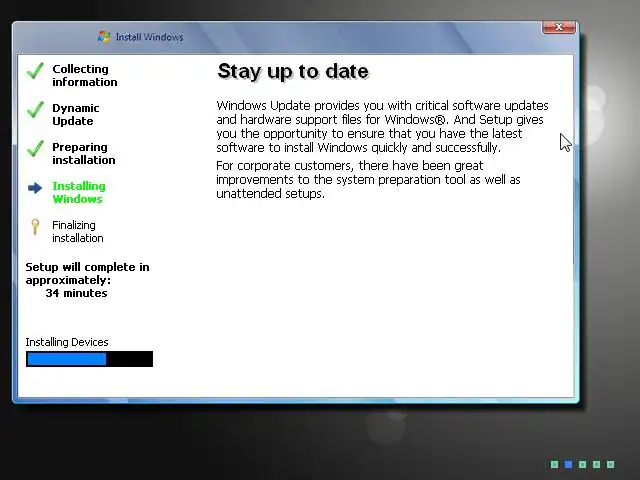Select the Collecting information step label
This screenshot has width=640, height=480.
click(84, 76)
